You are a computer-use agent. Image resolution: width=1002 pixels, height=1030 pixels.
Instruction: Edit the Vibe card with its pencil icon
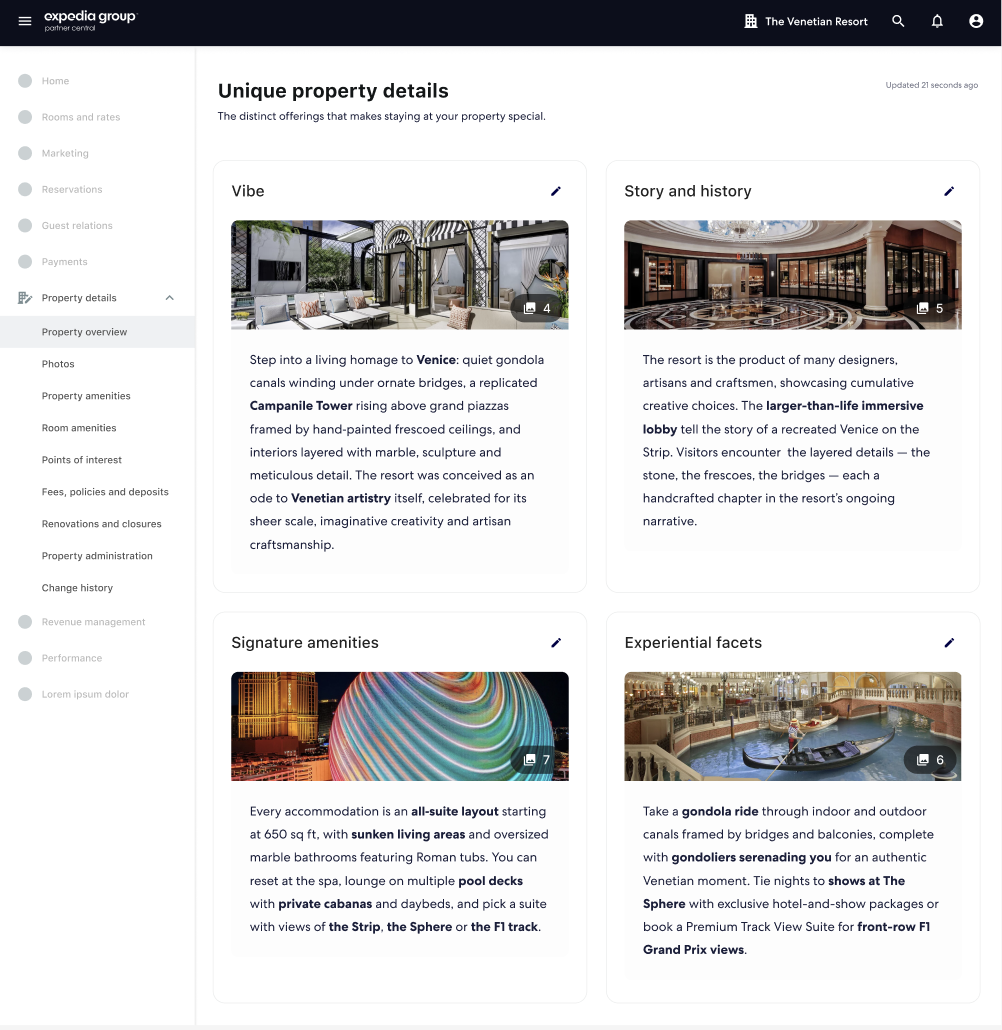click(x=556, y=191)
